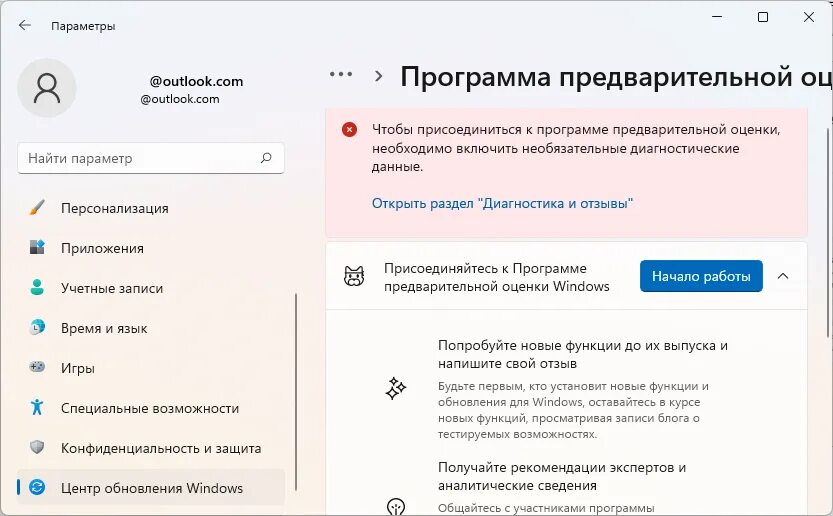The image size is (833, 516).
Task: Click Попробуйте новые функции heading text
Action: (x=582, y=354)
